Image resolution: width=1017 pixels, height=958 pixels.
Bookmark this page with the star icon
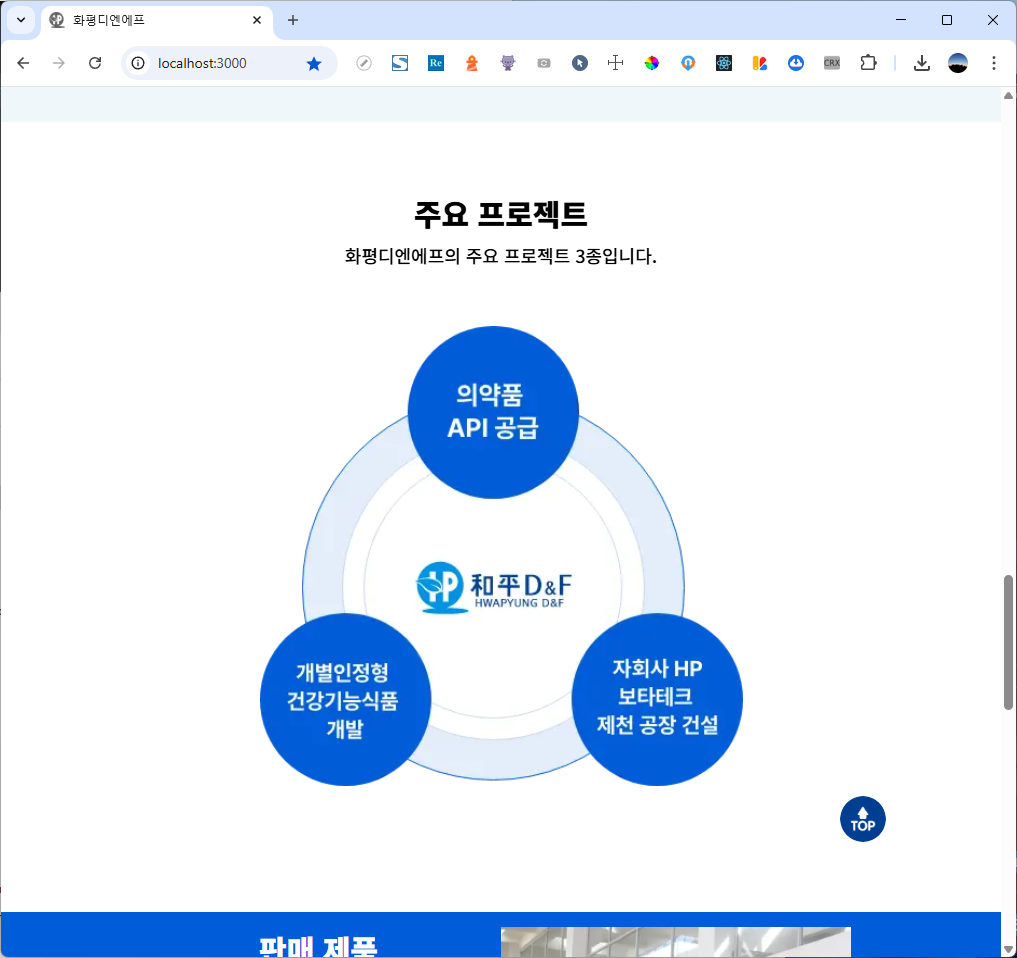[x=314, y=63]
